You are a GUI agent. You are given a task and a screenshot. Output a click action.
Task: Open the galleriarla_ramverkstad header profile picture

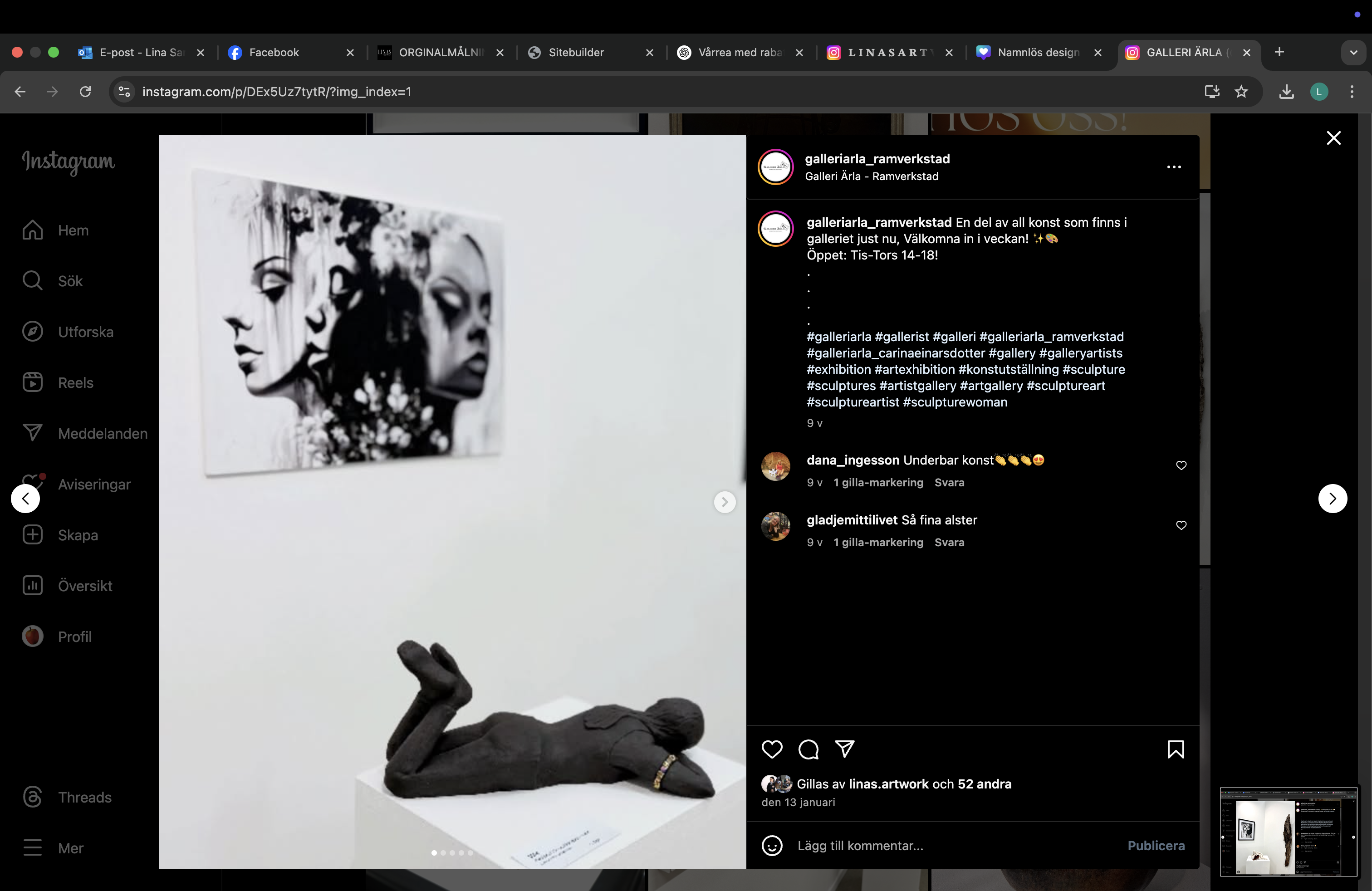pos(775,167)
